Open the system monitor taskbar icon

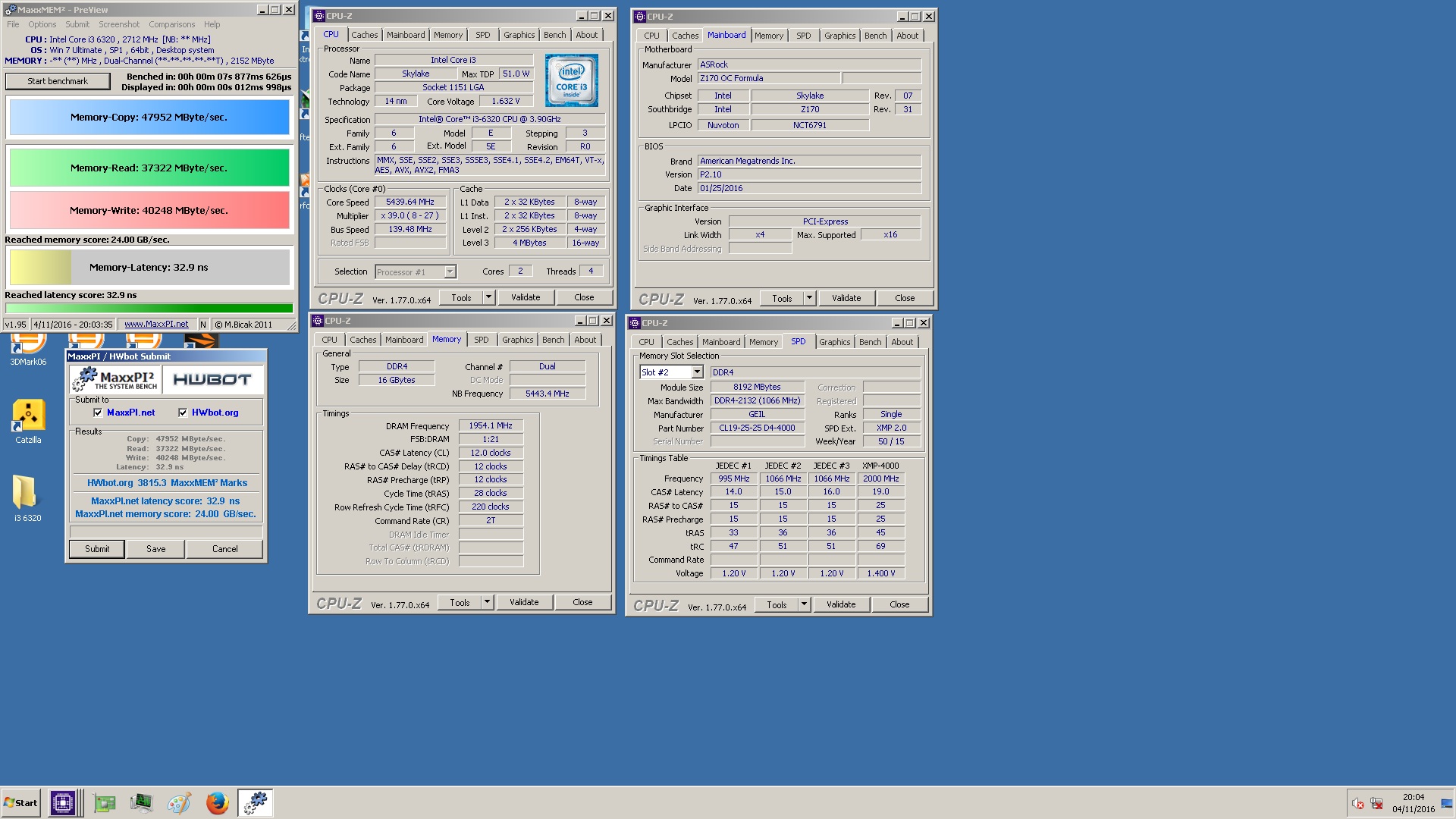pyautogui.click(x=141, y=802)
